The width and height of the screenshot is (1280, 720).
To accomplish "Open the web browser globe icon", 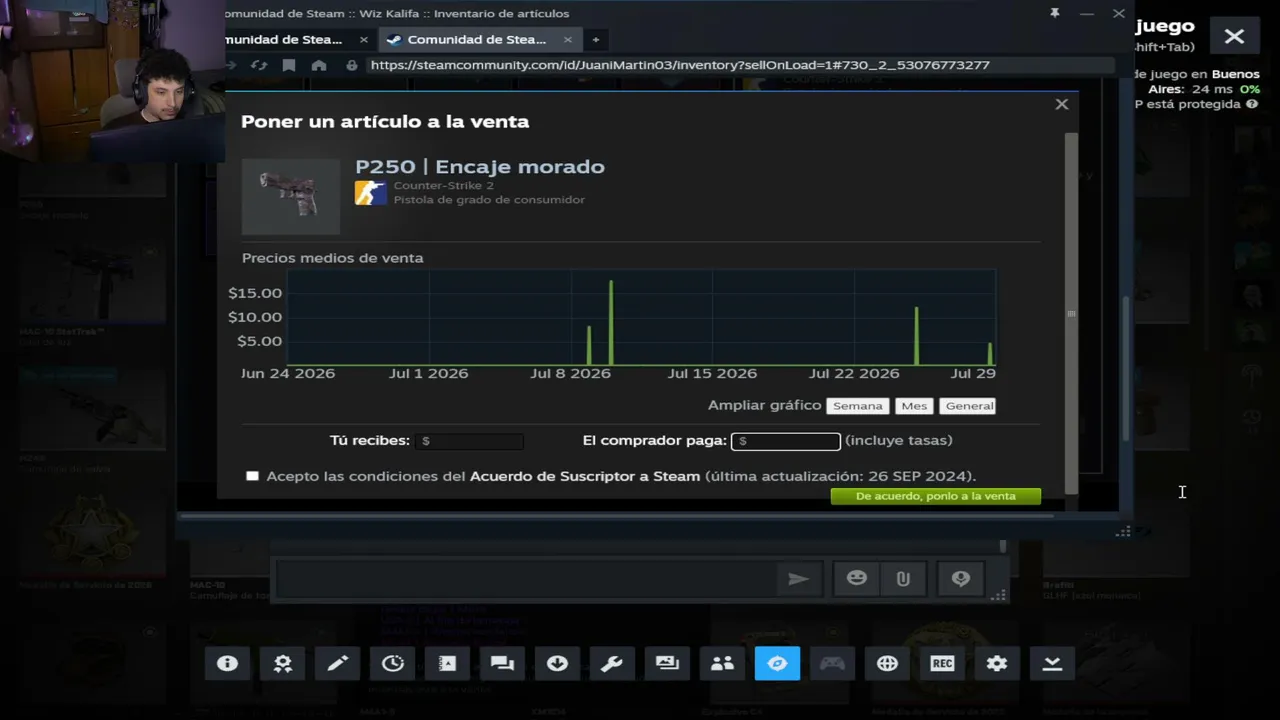I will pos(887,663).
